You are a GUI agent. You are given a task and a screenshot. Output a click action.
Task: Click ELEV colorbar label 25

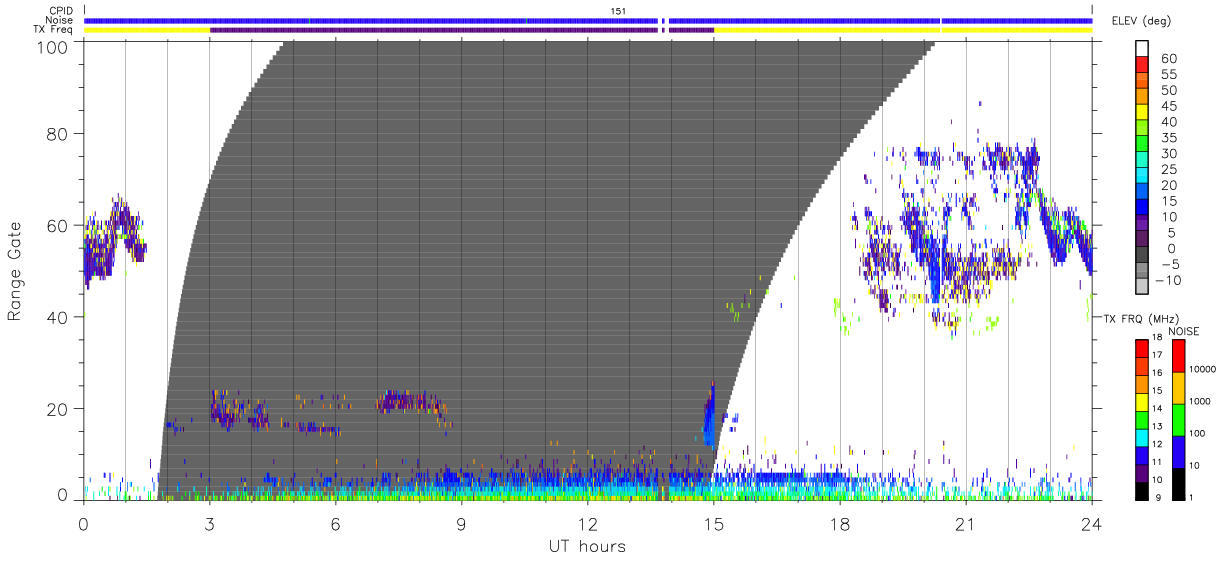(x=1168, y=169)
